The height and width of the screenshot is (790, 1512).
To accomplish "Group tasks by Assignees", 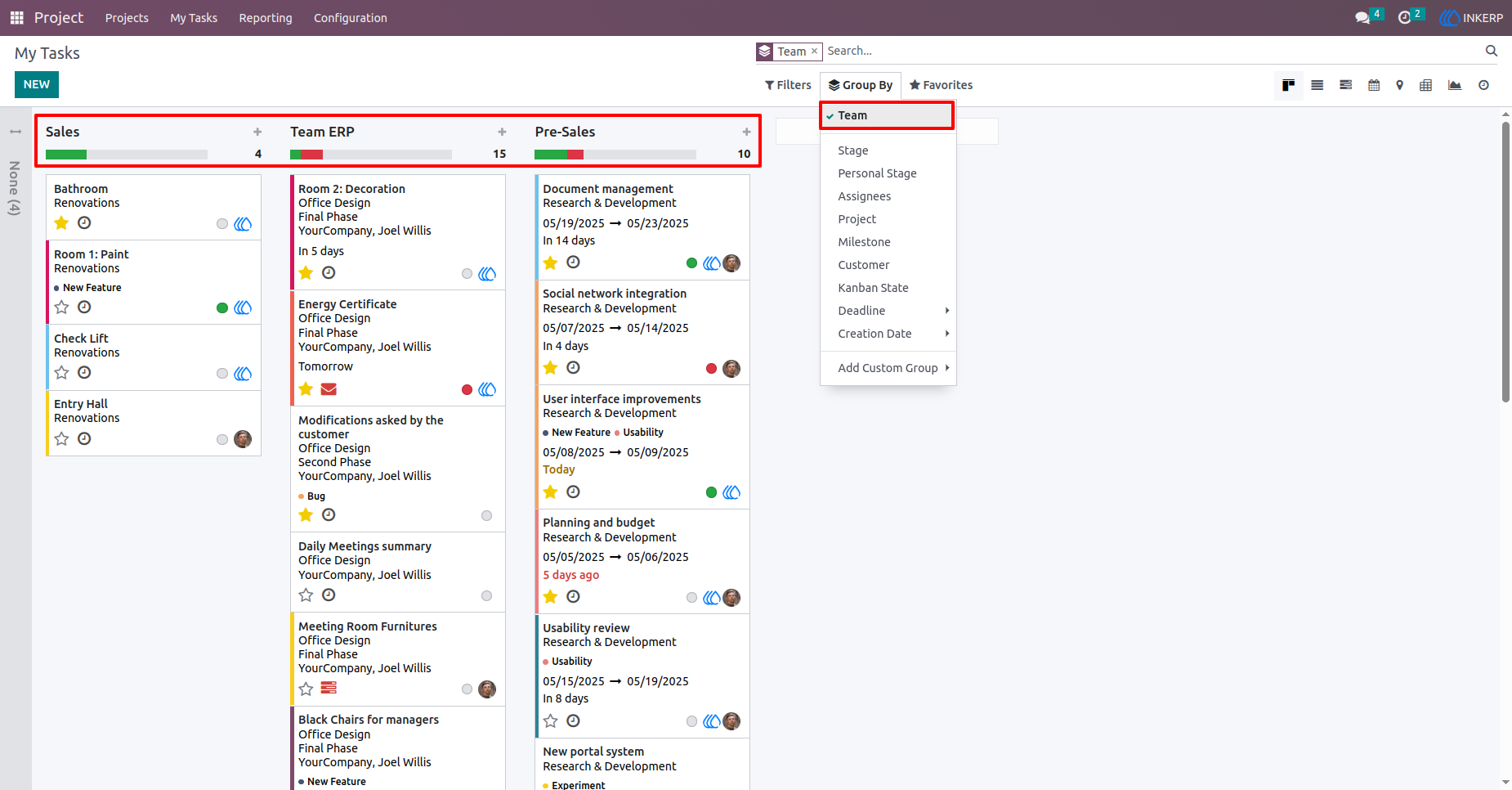I will point(888,196).
